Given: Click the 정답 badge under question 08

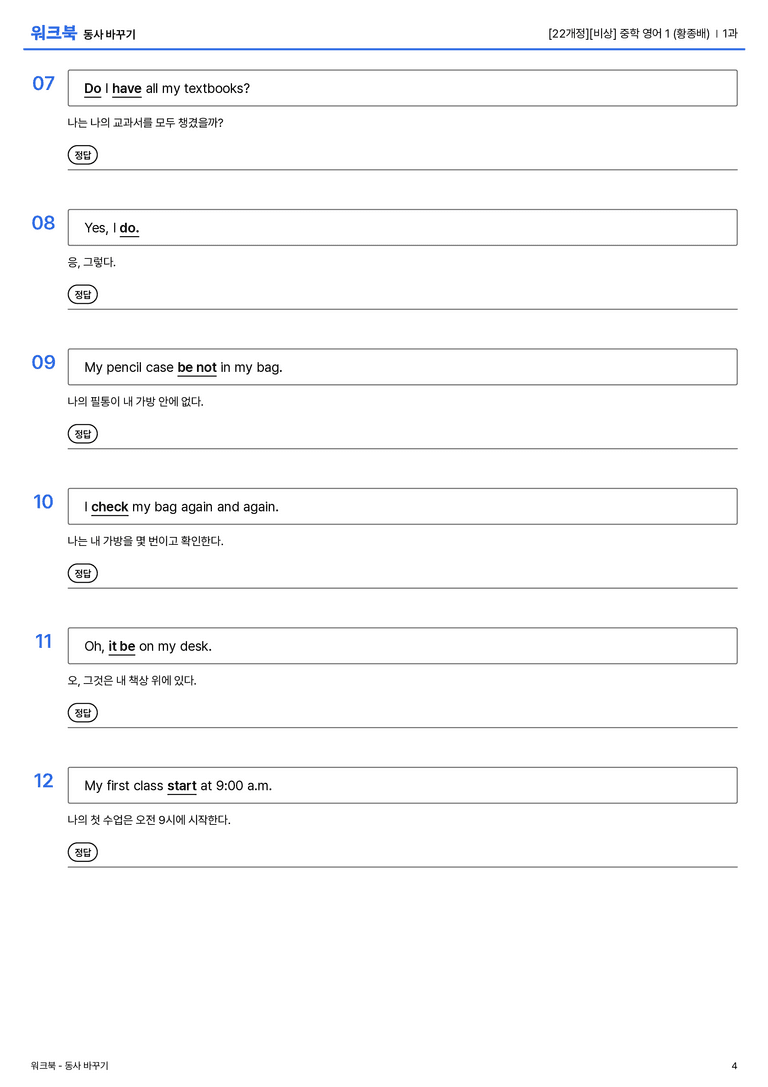Looking at the screenshot, I should pos(82,294).
